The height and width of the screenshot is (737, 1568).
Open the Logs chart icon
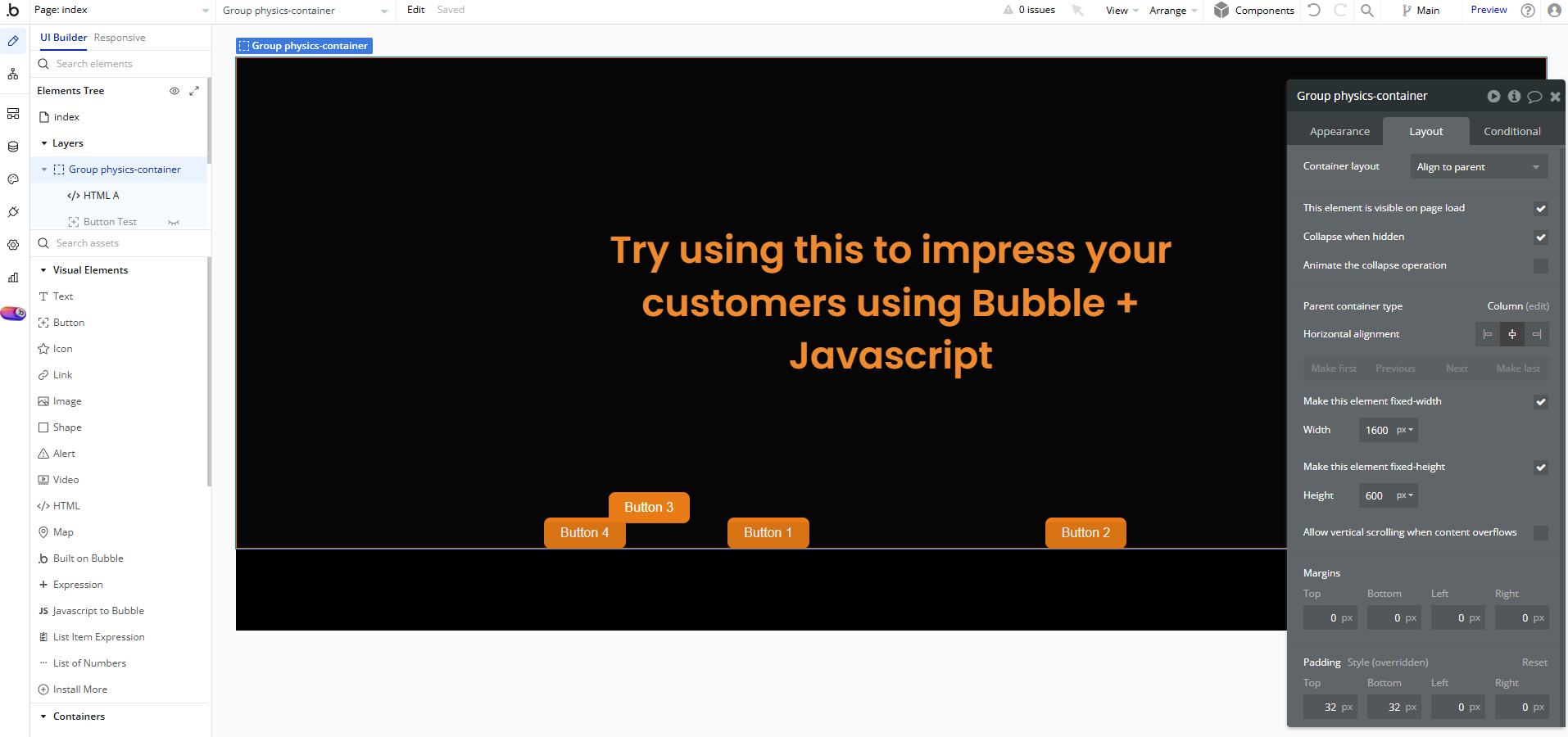coord(13,278)
